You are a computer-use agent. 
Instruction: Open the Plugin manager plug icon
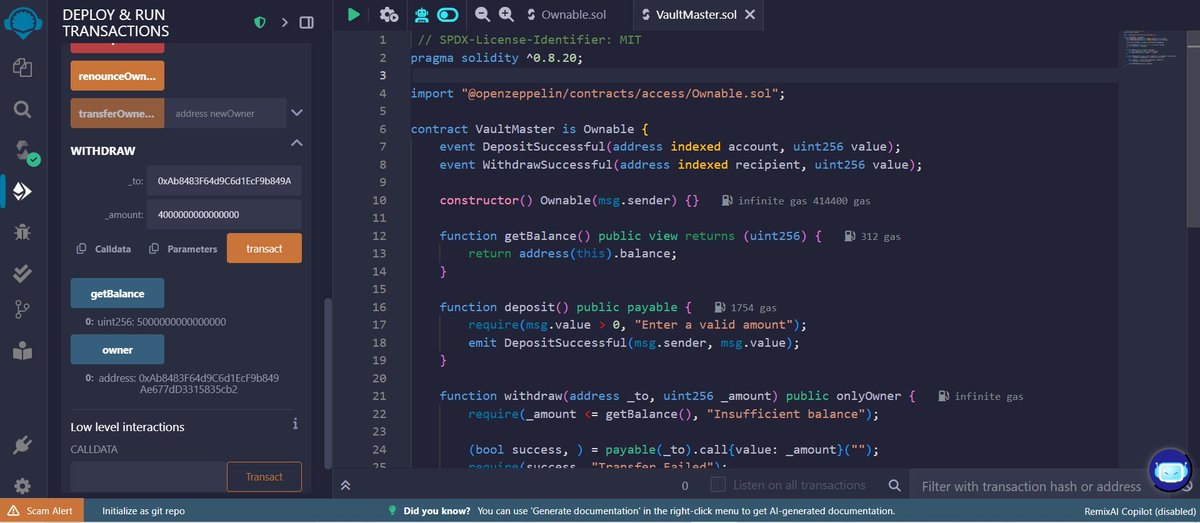click(22, 445)
